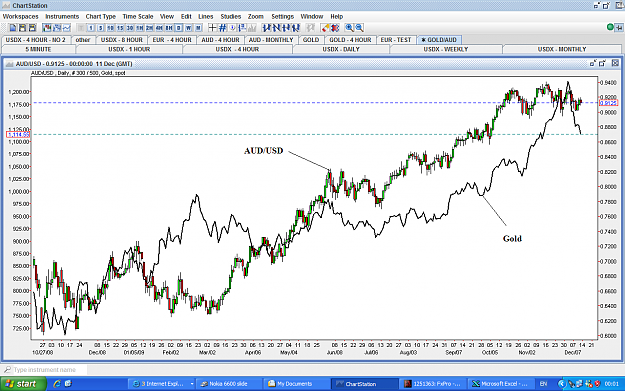This screenshot has height=391, width=625.
Task: Click the first blue trend-line tool icon
Action: coord(267,28)
